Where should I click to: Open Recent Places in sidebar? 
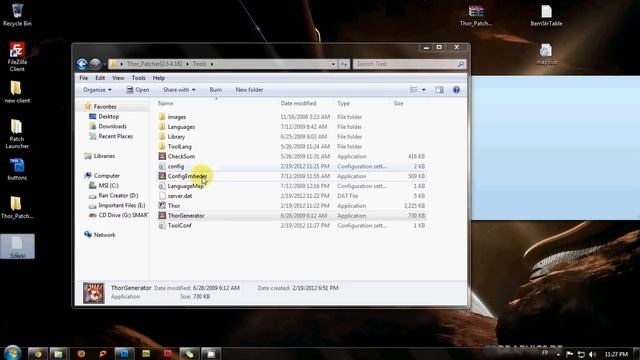coord(115,136)
